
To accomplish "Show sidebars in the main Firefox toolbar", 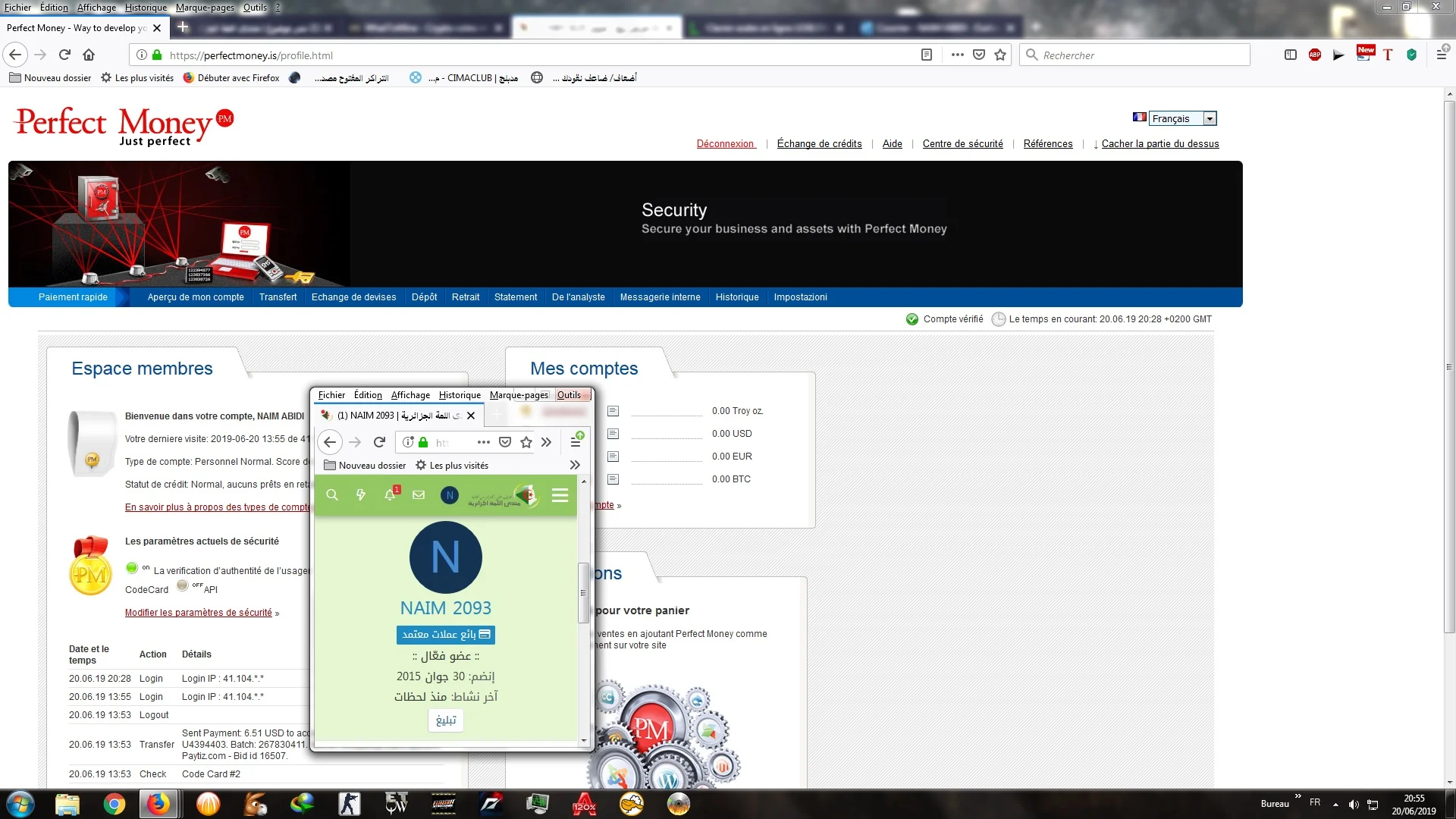I will coord(1291,55).
